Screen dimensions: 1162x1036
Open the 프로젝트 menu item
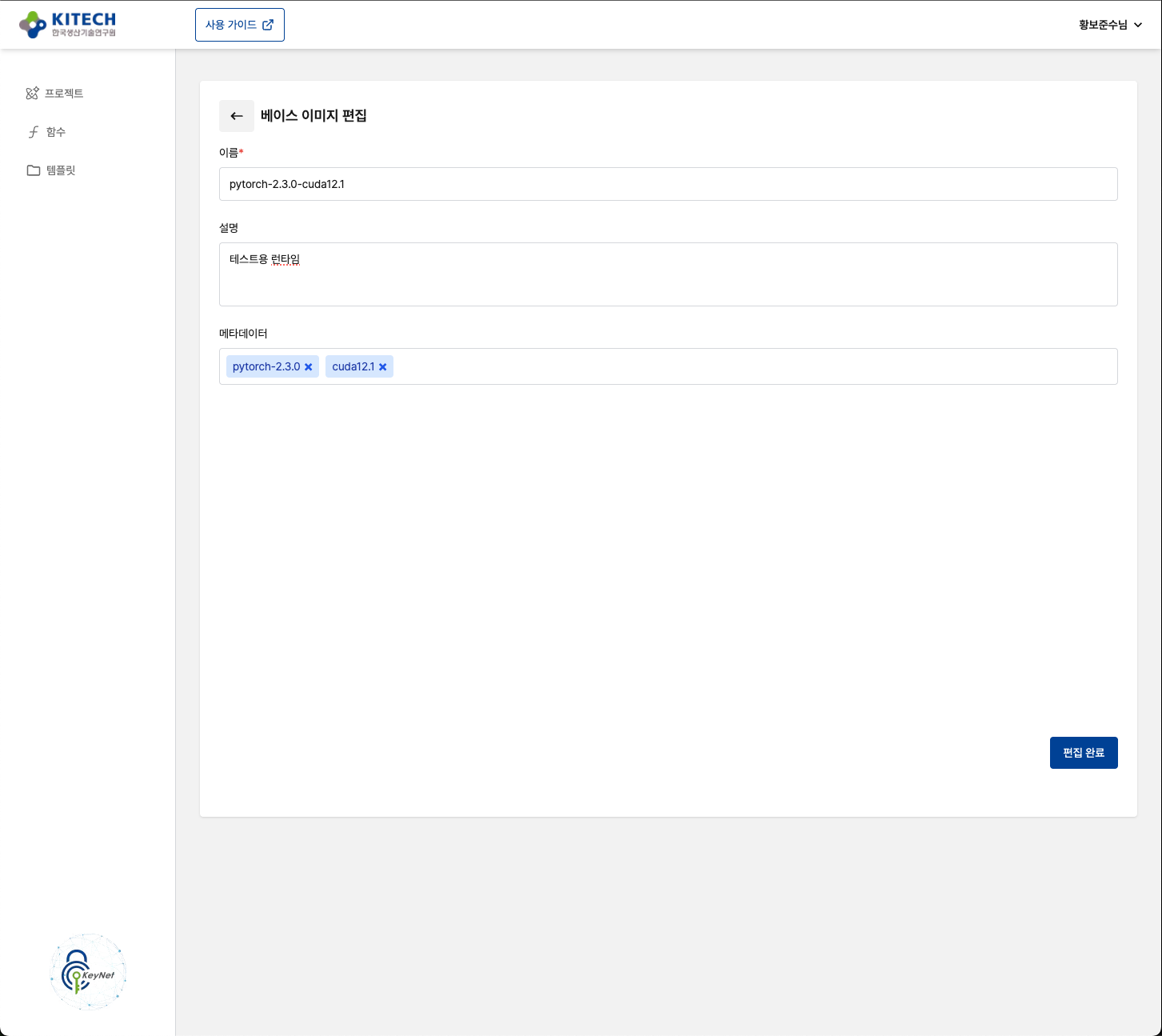point(64,94)
